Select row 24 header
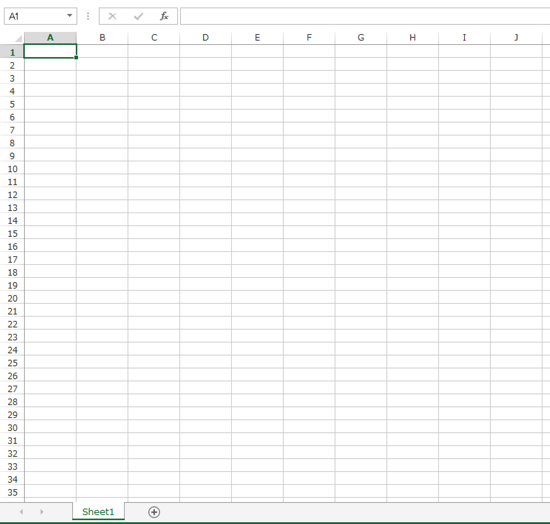This screenshot has width=550, height=524. (x=12, y=350)
